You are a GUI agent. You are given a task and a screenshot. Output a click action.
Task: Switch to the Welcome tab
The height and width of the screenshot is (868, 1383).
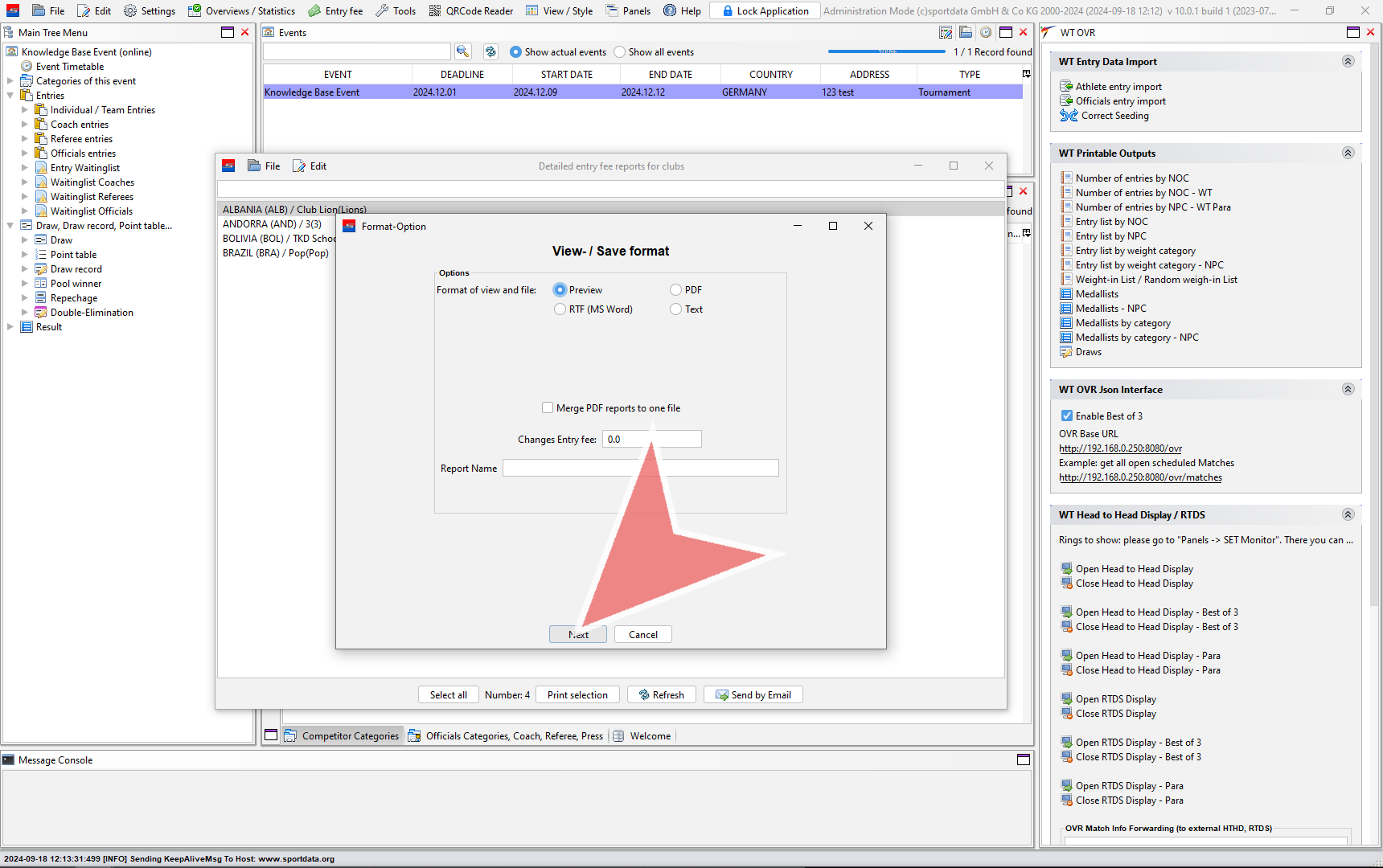click(650, 736)
